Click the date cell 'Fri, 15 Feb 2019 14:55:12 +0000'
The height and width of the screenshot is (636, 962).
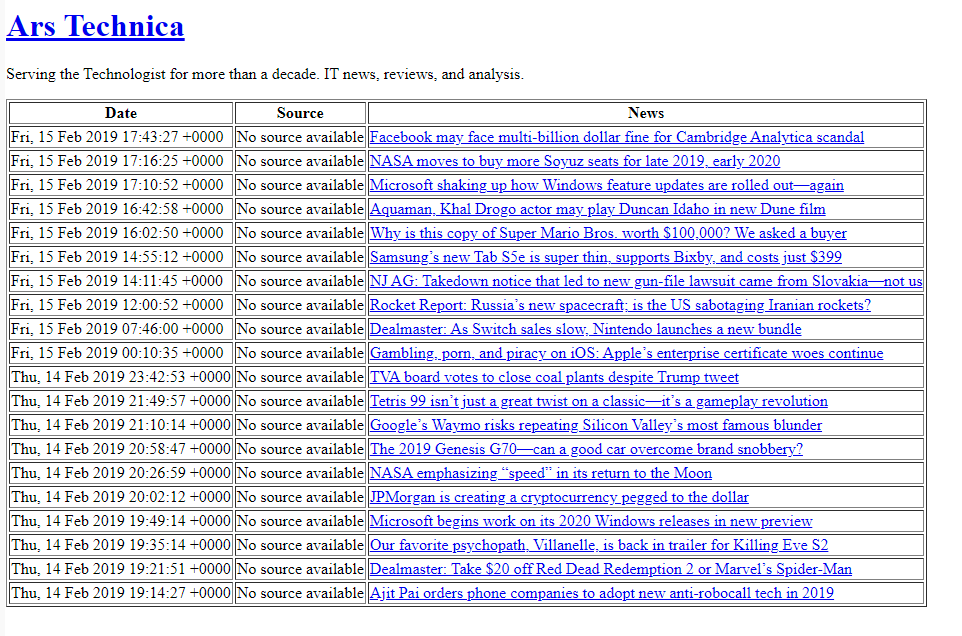(x=121, y=256)
